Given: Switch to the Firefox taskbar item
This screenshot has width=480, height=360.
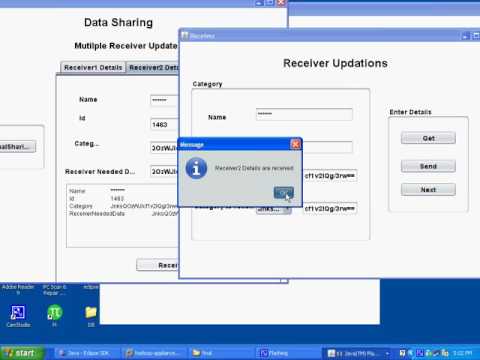Looking at the screenshot, I should 153,353.
